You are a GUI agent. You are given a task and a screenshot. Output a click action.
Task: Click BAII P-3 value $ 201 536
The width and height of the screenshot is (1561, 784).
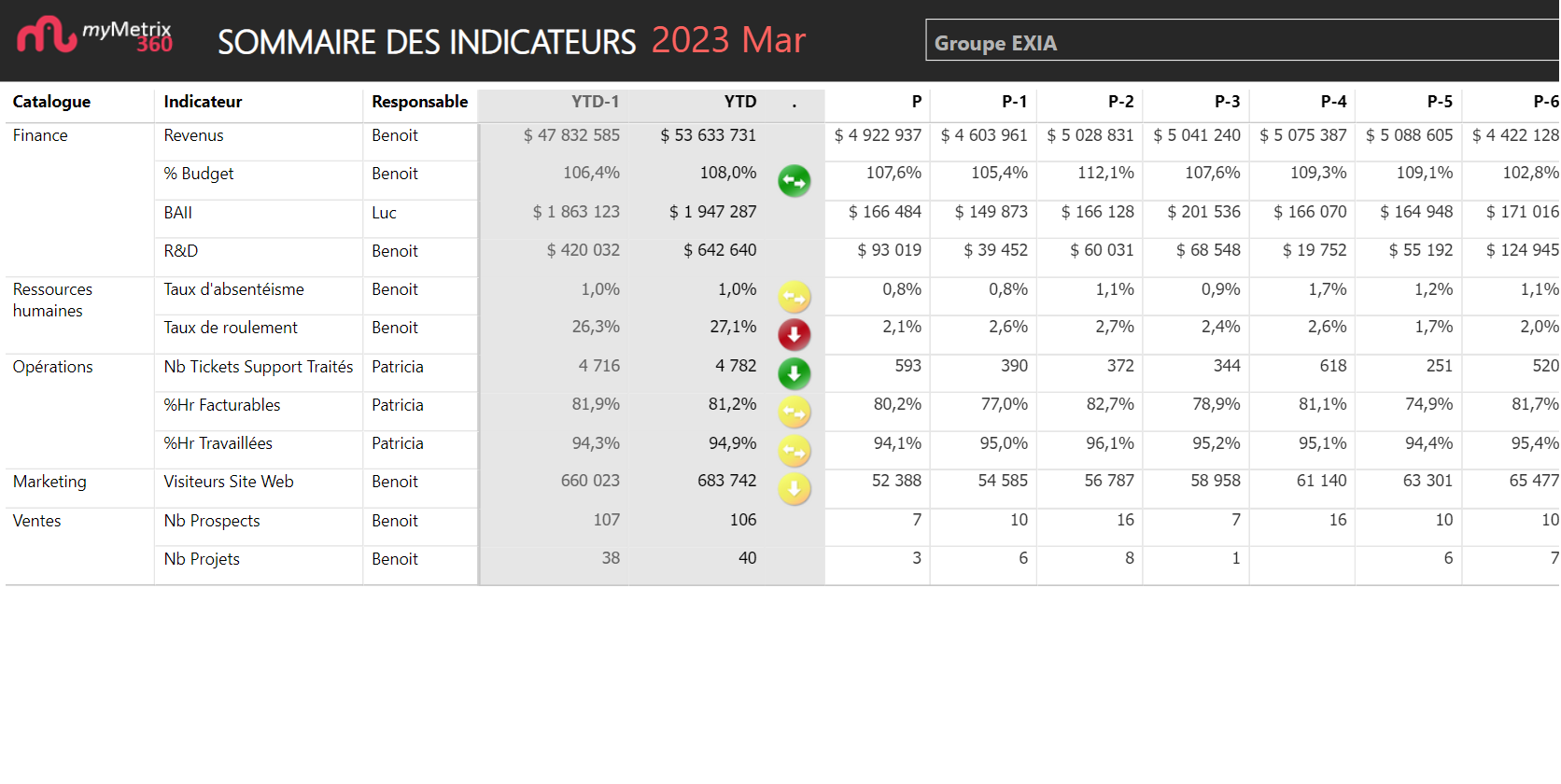click(x=1204, y=212)
